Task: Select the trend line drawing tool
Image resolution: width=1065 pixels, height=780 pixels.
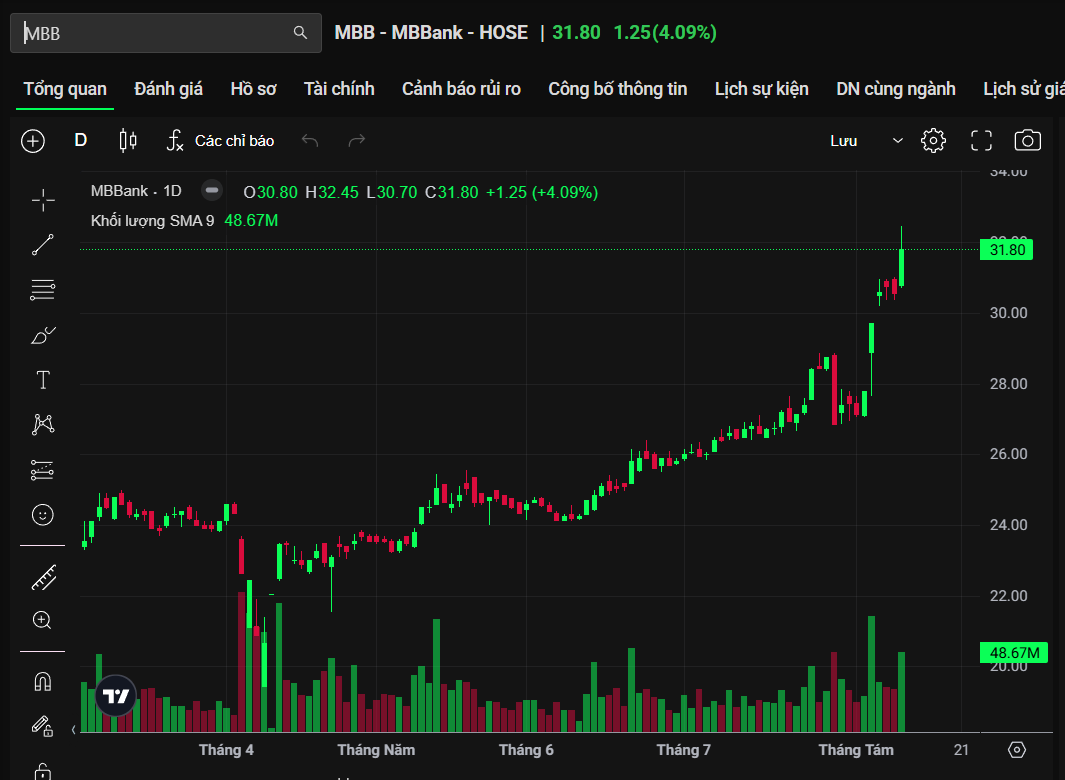Action: 43,245
